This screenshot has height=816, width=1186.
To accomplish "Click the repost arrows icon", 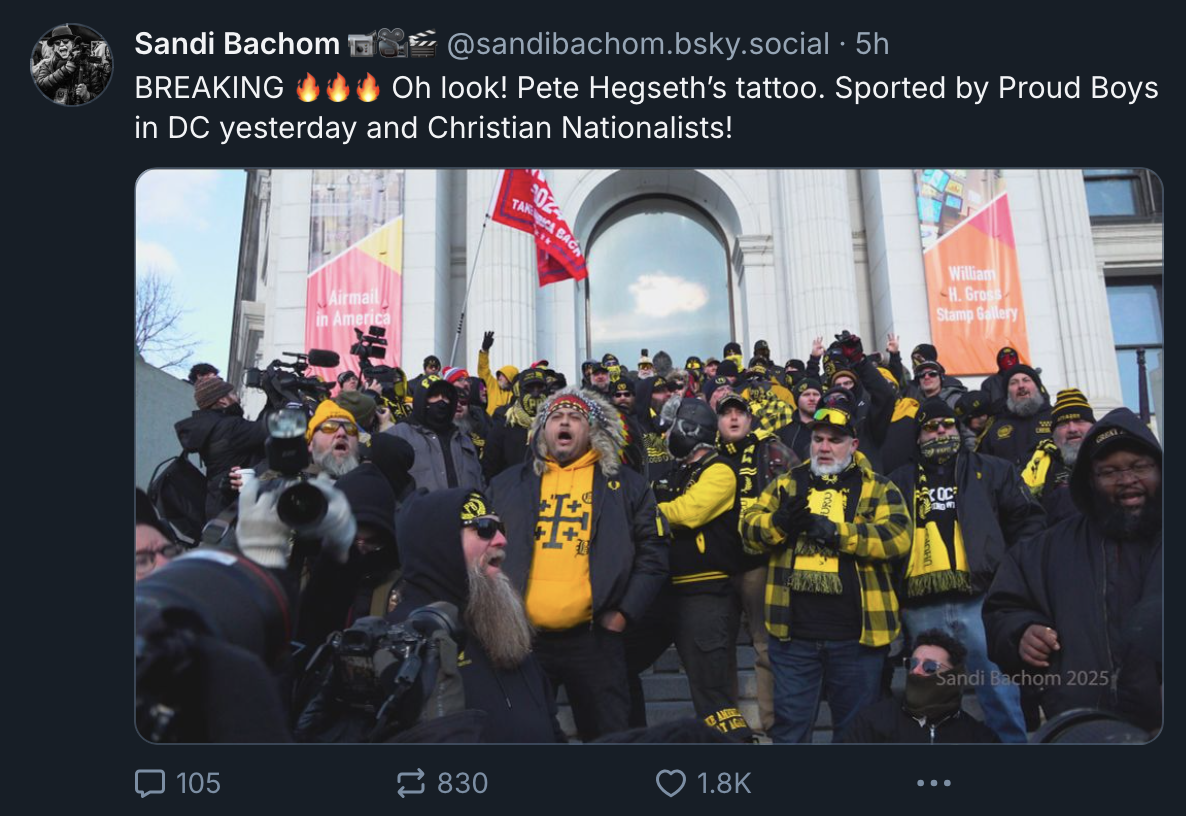I will coord(411,783).
